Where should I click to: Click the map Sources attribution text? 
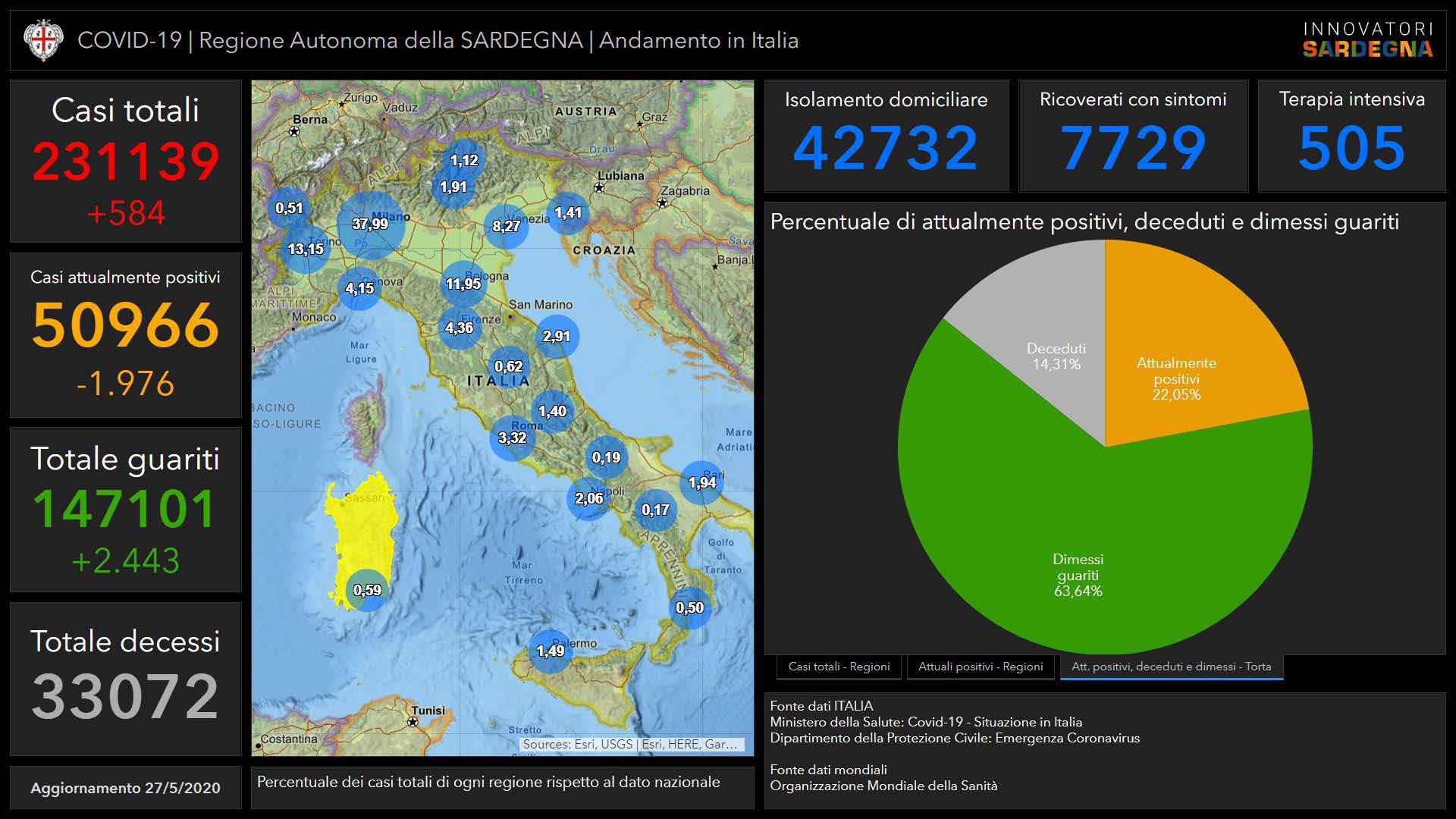tap(630, 745)
